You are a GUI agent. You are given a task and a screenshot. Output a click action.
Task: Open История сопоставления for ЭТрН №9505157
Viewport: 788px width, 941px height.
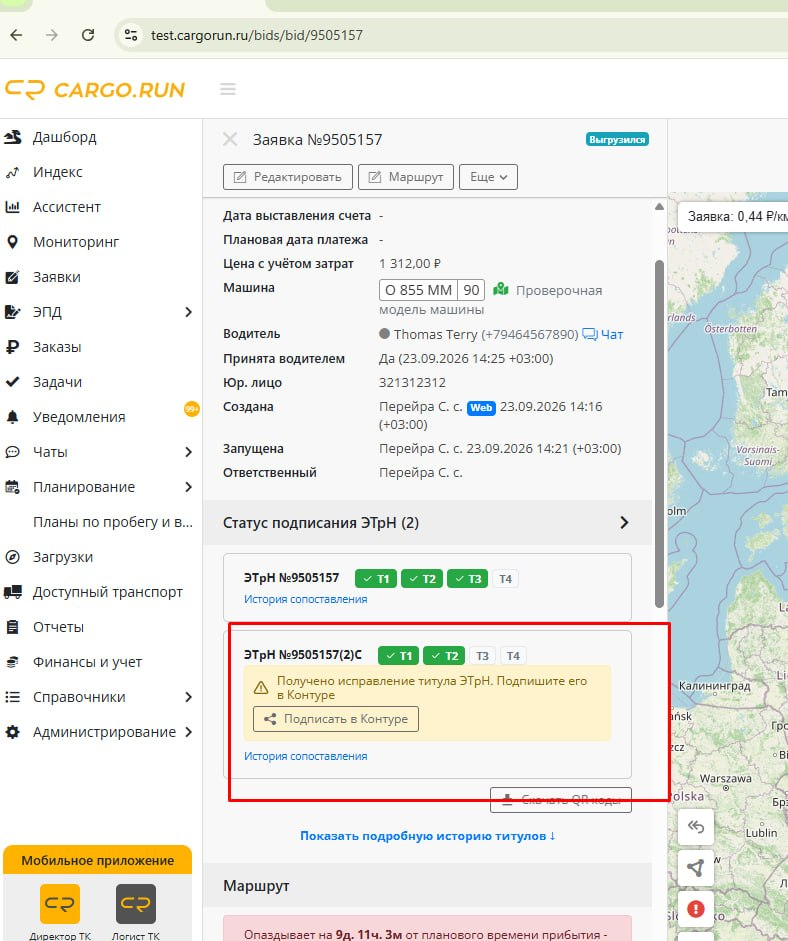(x=305, y=599)
